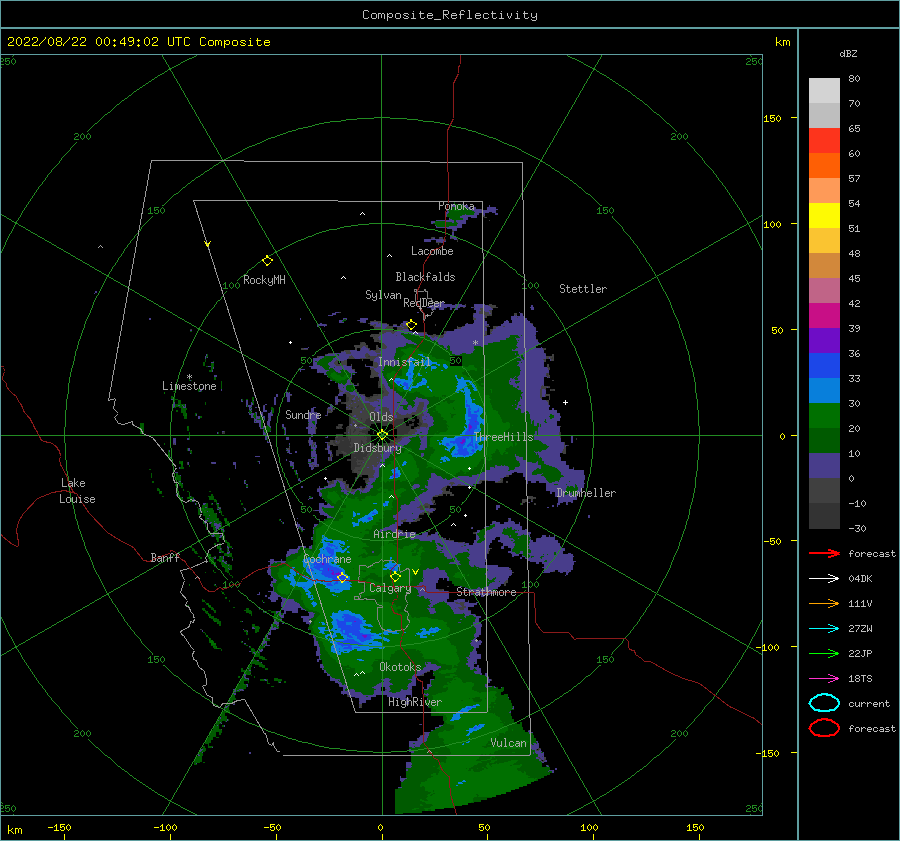Click the Drumheller label
This screenshot has height=841, width=900.
click(x=586, y=493)
